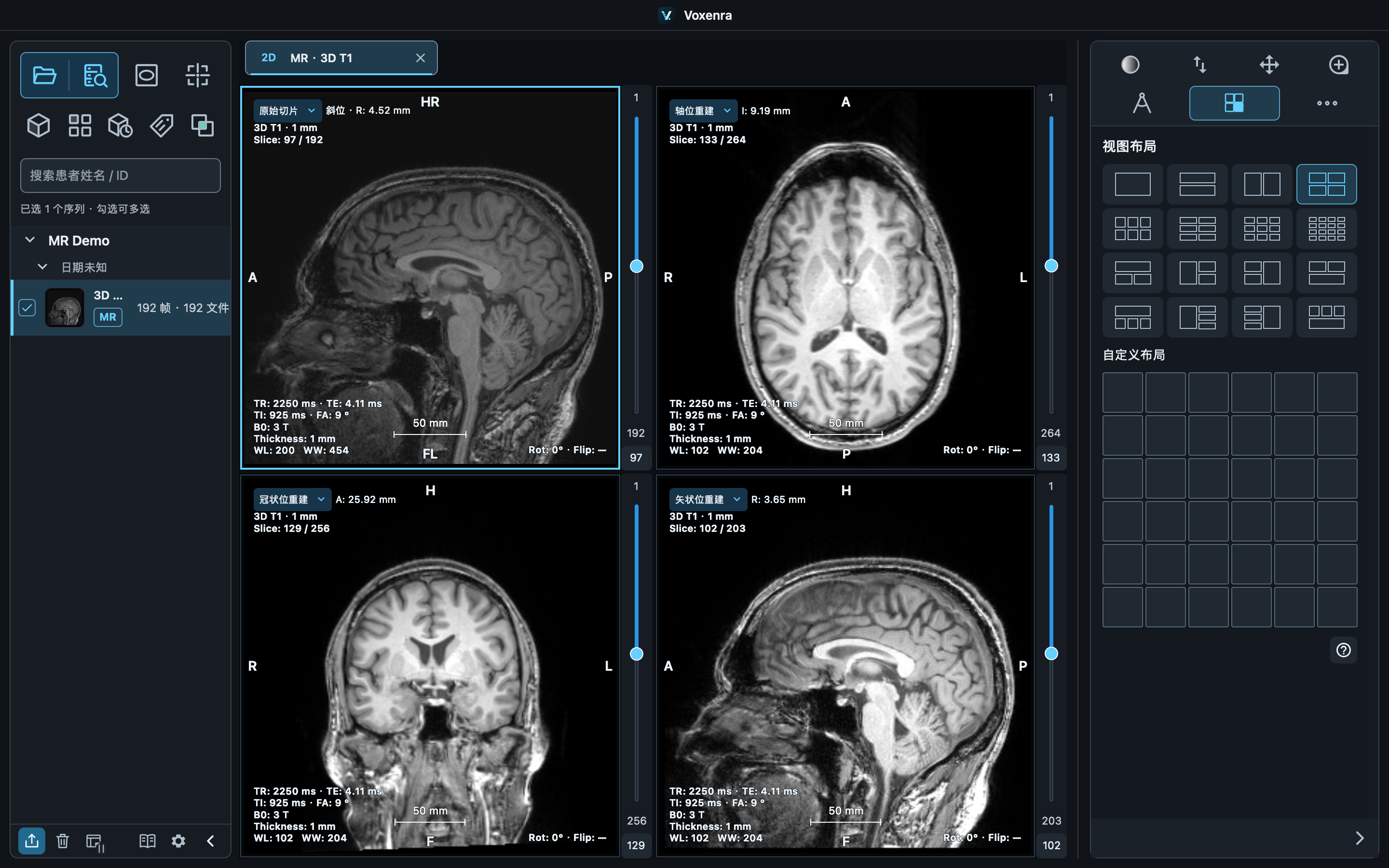Collapse the left sidebar with chevron
This screenshot has height=868, width=1389.
click(x=211, y=841)
